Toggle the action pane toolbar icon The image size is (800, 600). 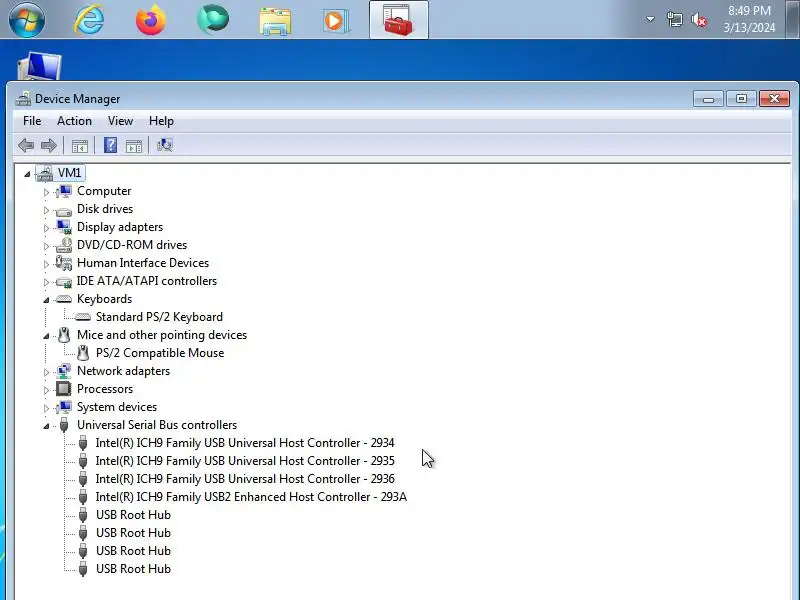(134, 146)
